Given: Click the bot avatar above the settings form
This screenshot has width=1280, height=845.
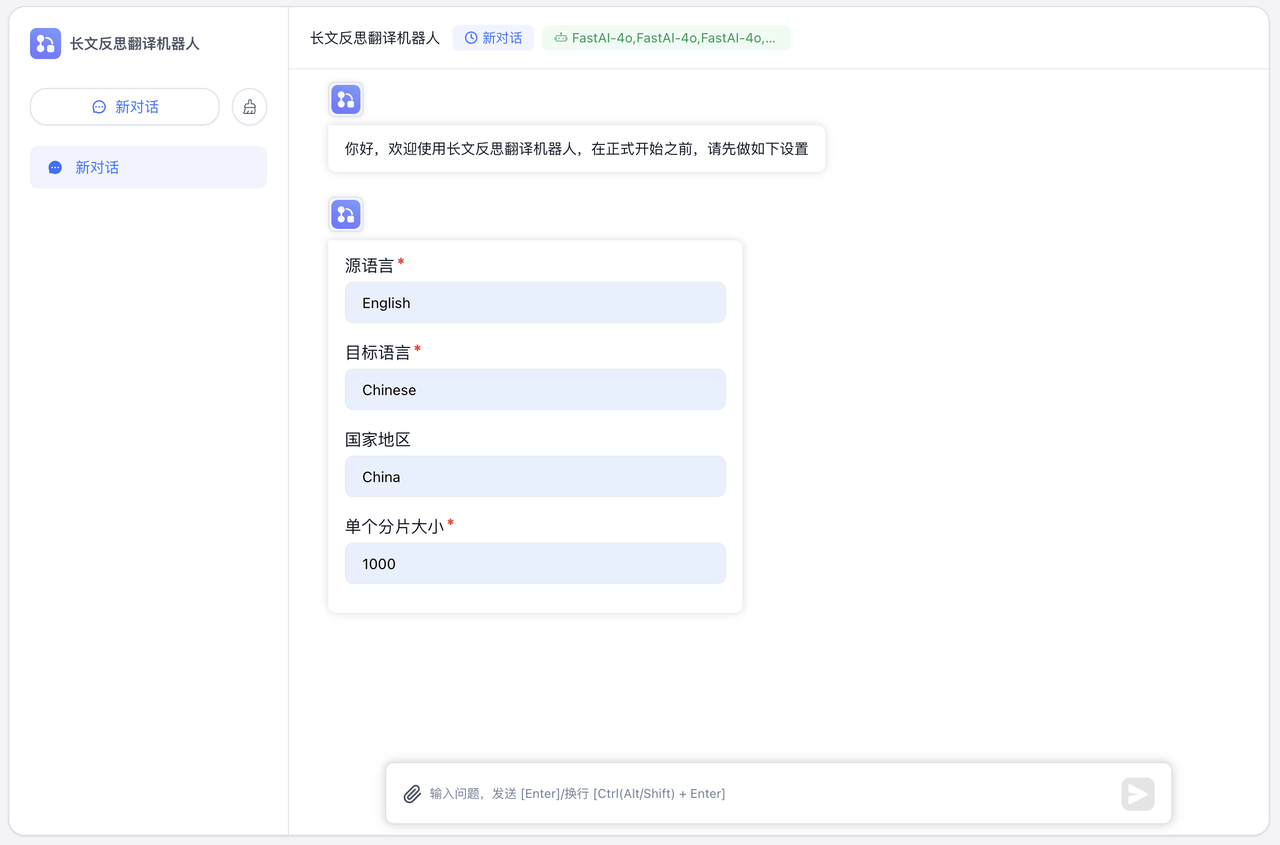Looking at the screenshot, I should tap(346, 214).
